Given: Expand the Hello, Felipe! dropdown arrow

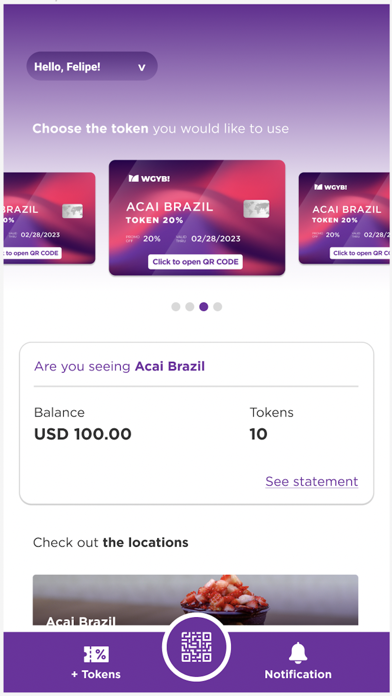Looking at the screenshot, I should pyautogui.click(x=142, y=68).
